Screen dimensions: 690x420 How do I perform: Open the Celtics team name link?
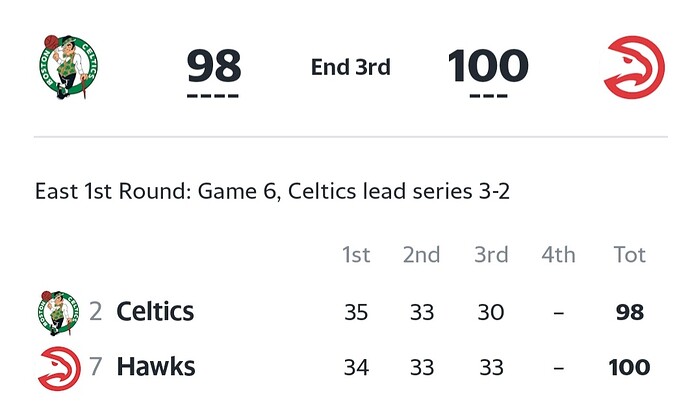155,312
